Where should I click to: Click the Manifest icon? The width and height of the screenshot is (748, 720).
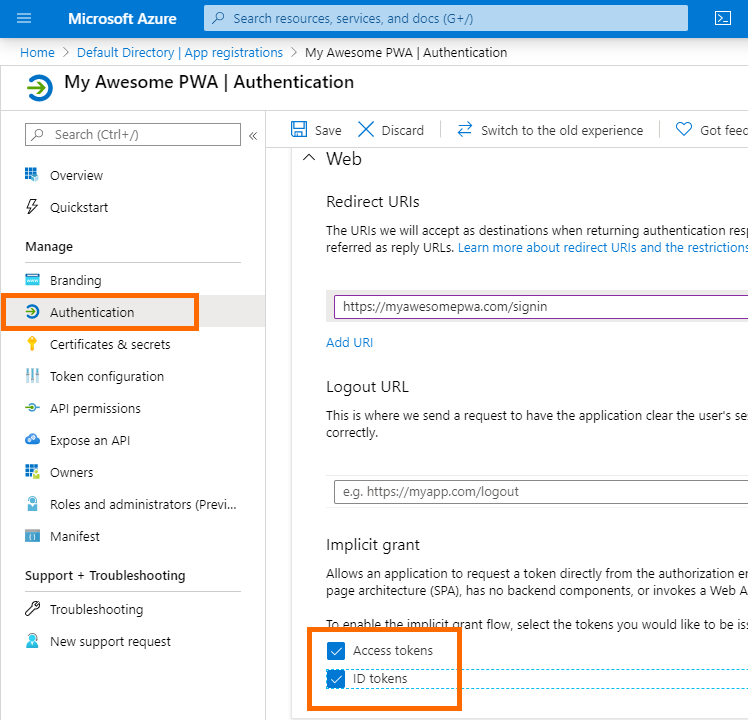[32, 536]
